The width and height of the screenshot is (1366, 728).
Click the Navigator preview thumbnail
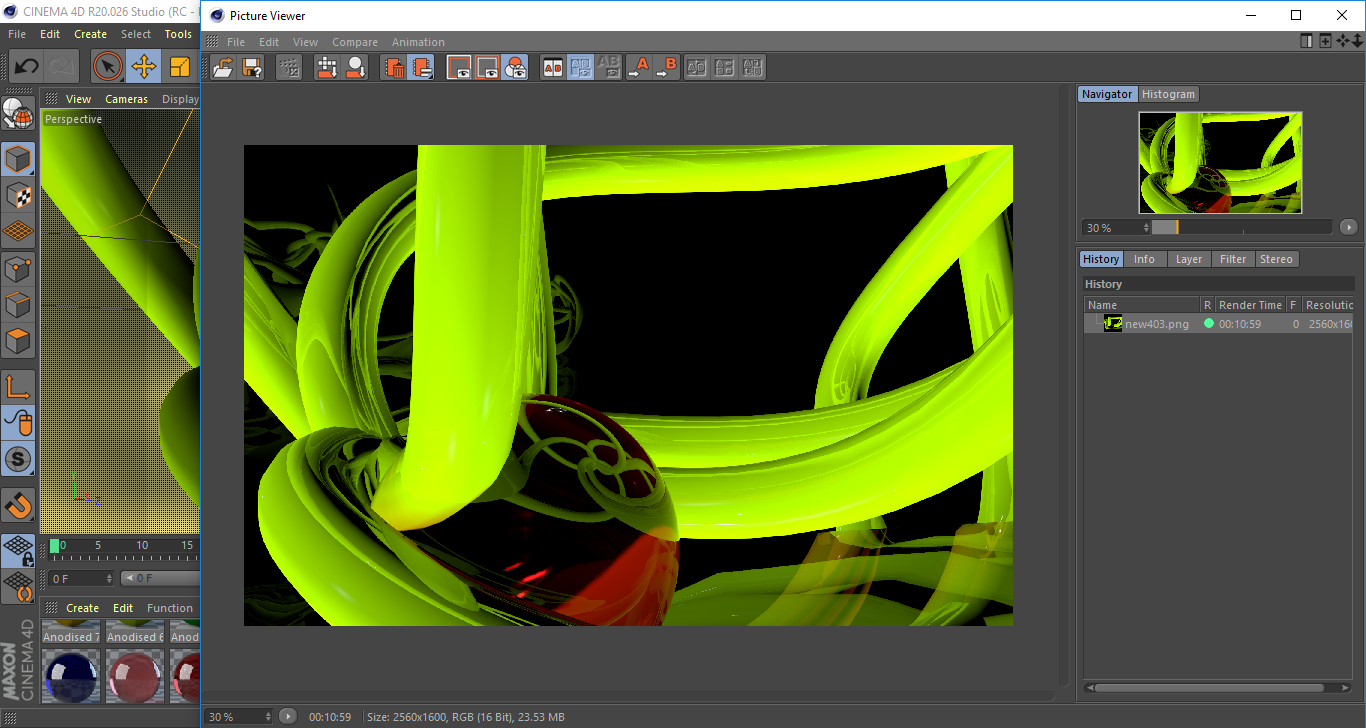(x=1220, y=162)
